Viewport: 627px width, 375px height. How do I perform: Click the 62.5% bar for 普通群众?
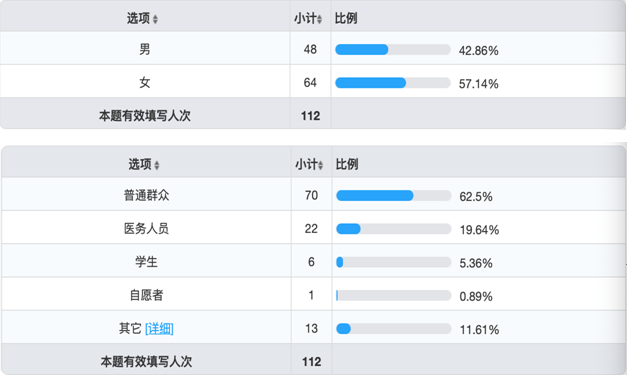point(393,195)
